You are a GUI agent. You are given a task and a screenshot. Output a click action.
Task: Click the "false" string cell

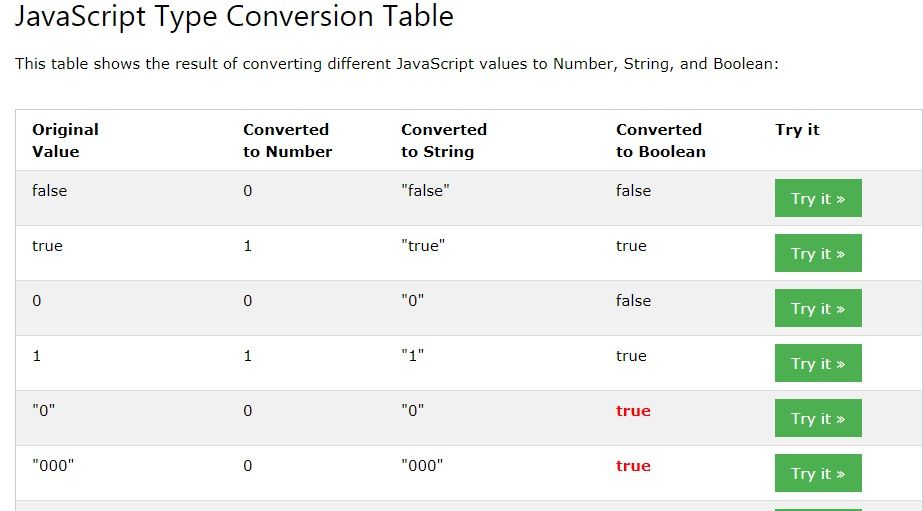click(x=425, y=190)
